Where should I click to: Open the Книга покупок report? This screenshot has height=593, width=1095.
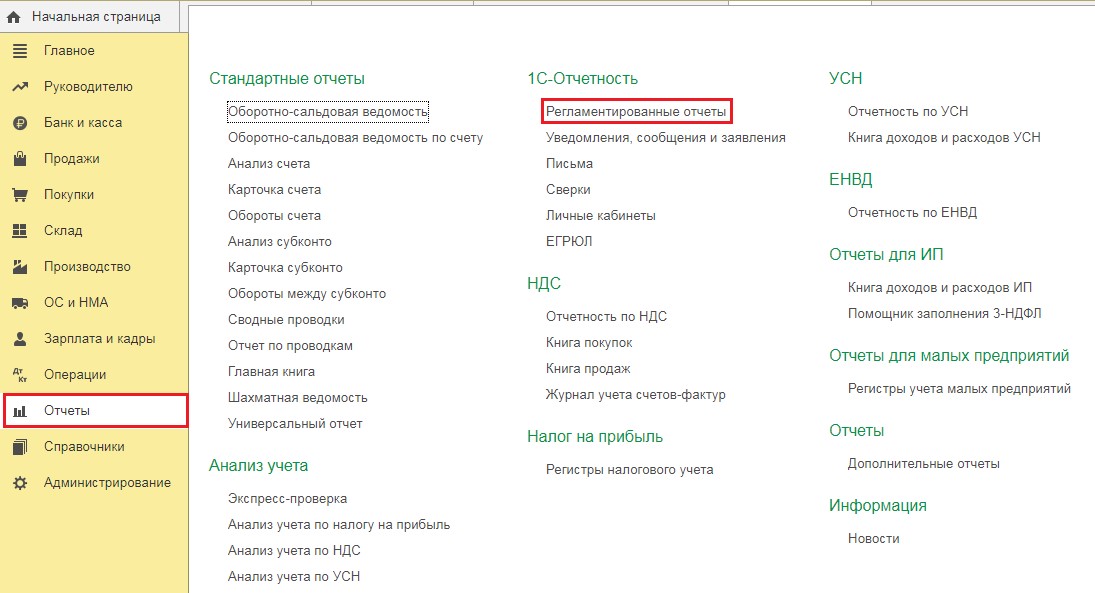click(589, 342)
